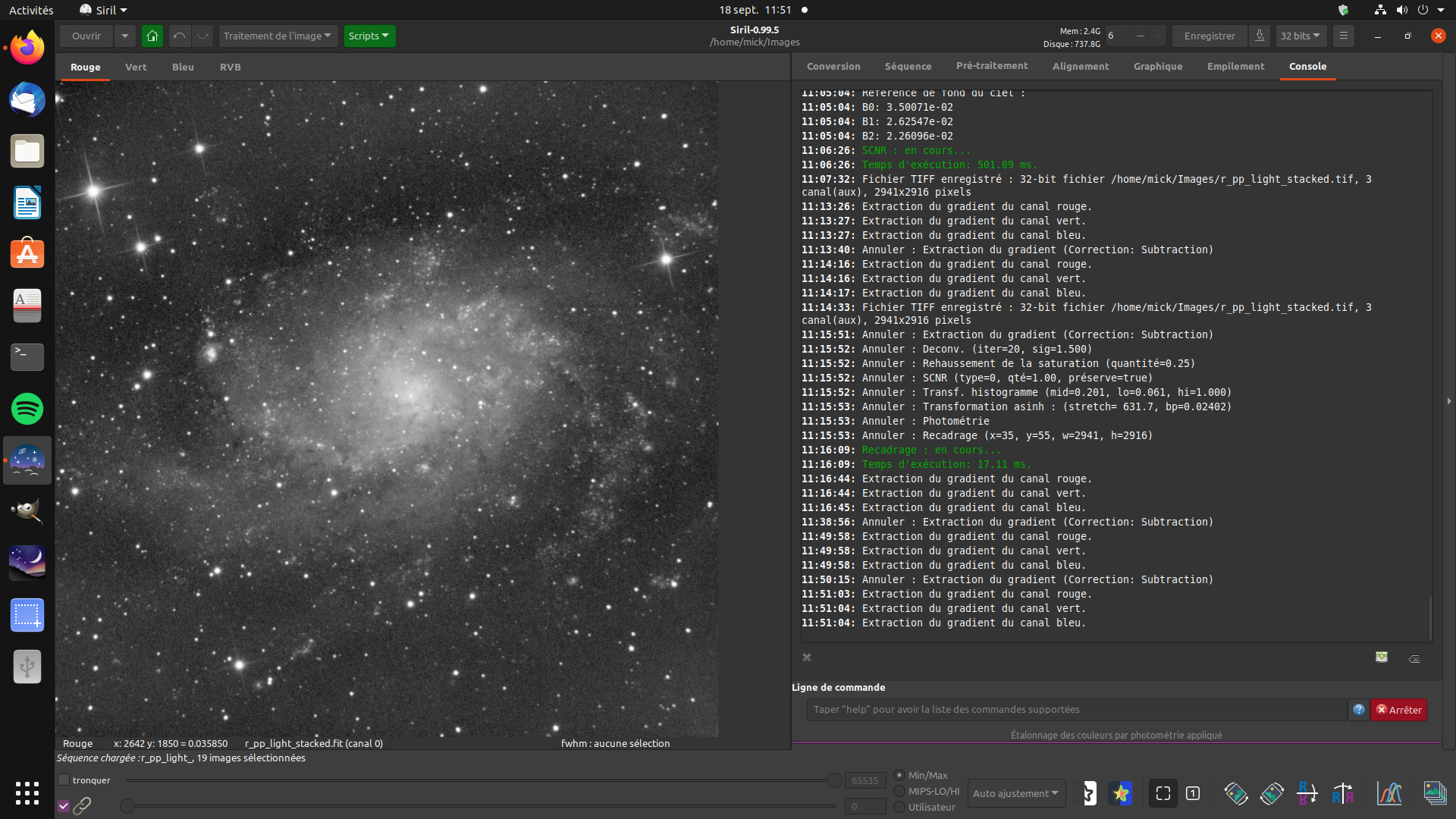The height and width of the screenshot is (819, 1456).
Task: Switch to the Empilement tab
Action: (1235, 67)
